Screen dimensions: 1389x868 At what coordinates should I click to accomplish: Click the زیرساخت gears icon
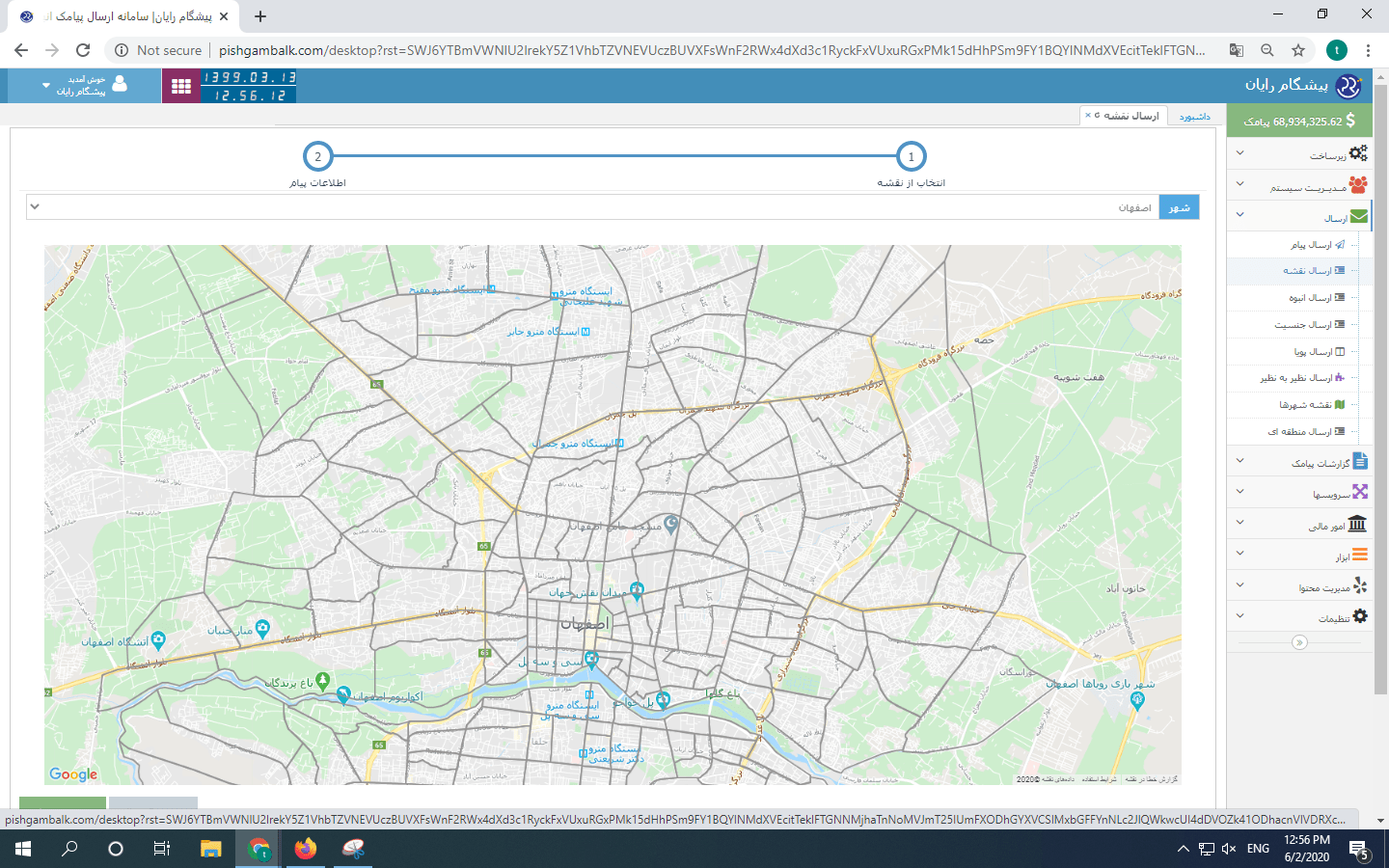pyautogui.click(x=1358, y=153)
